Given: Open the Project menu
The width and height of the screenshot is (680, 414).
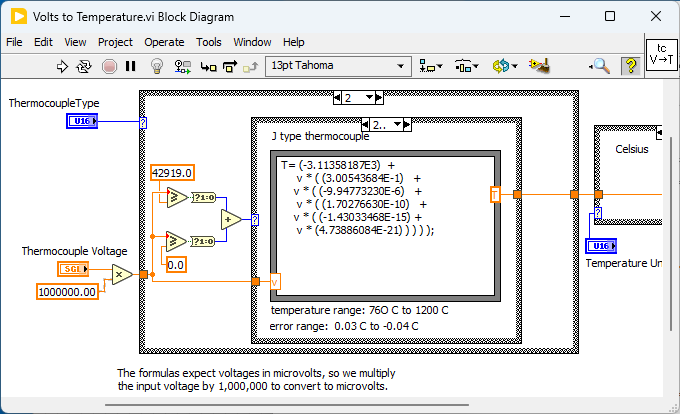Looking at the screenshot, I should [x=115, y=42].
